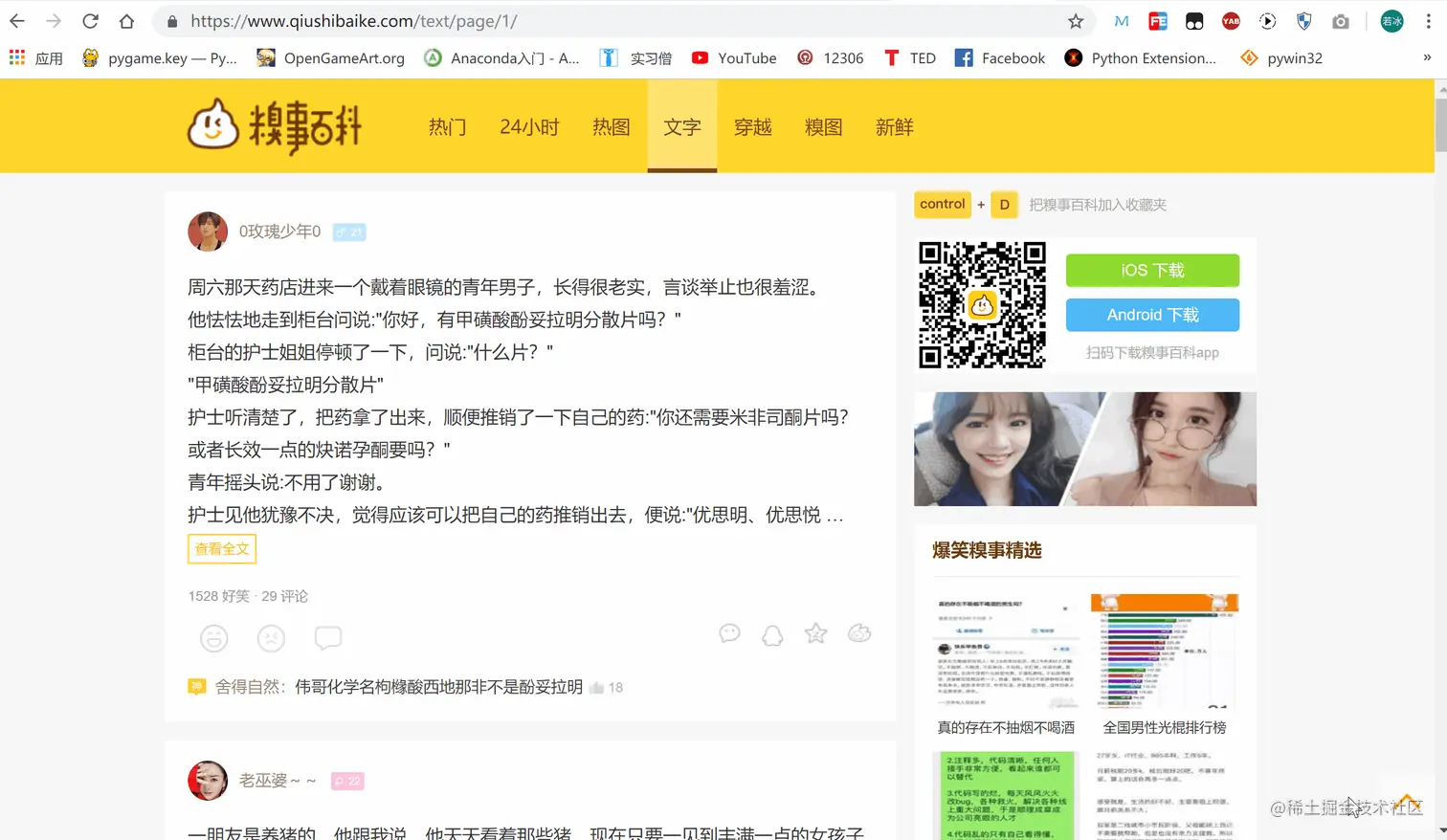The width and height of the screenshot is (1447, 840).
Task: Select the 穿越 navigation tab
Action: (752, 125)
